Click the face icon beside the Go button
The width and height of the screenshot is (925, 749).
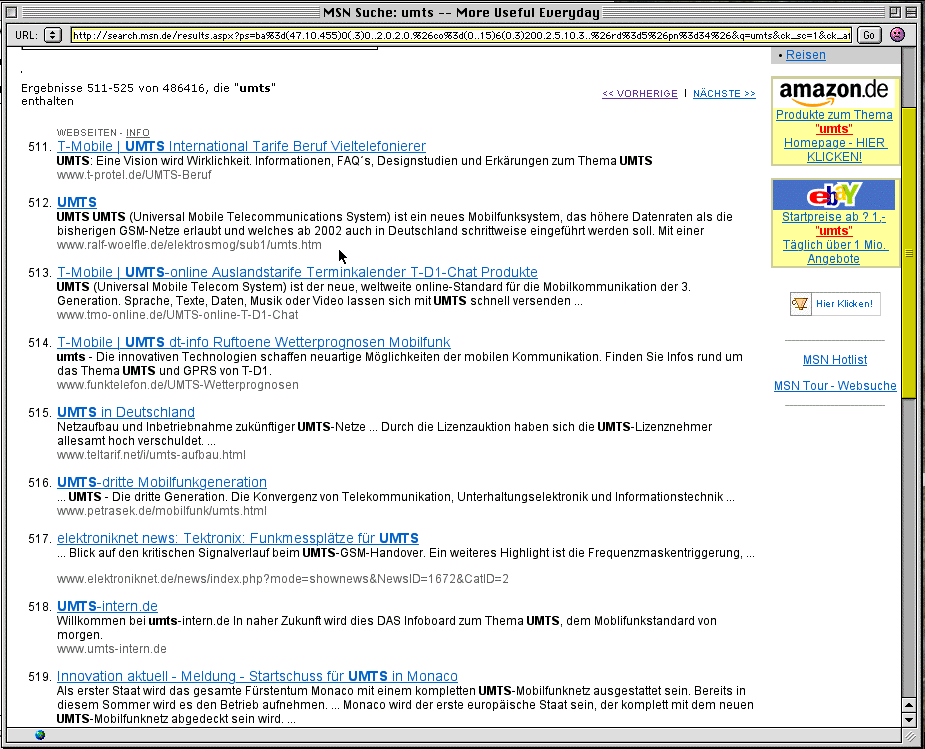pos(897,35)
